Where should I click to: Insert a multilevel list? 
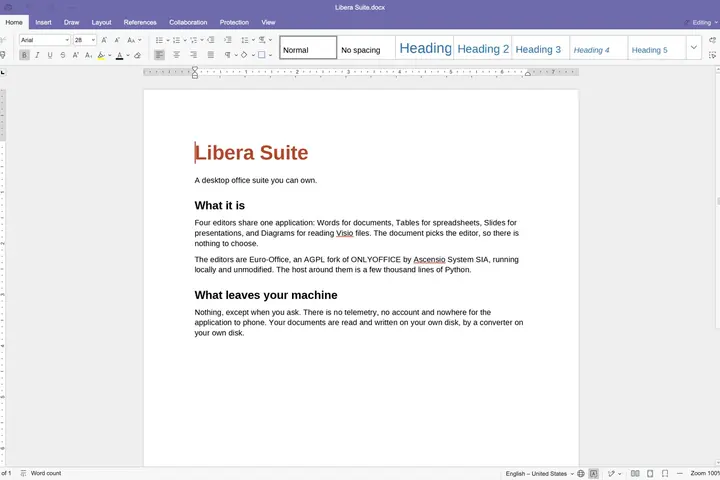(x=193, y=40)
